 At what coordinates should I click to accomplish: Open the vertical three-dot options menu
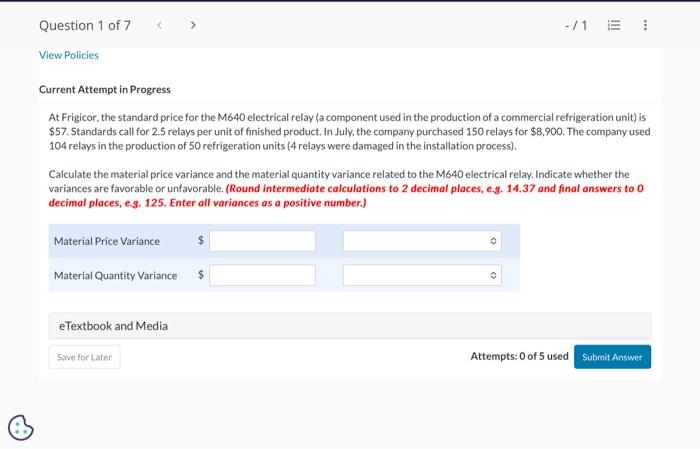(645, 25)
